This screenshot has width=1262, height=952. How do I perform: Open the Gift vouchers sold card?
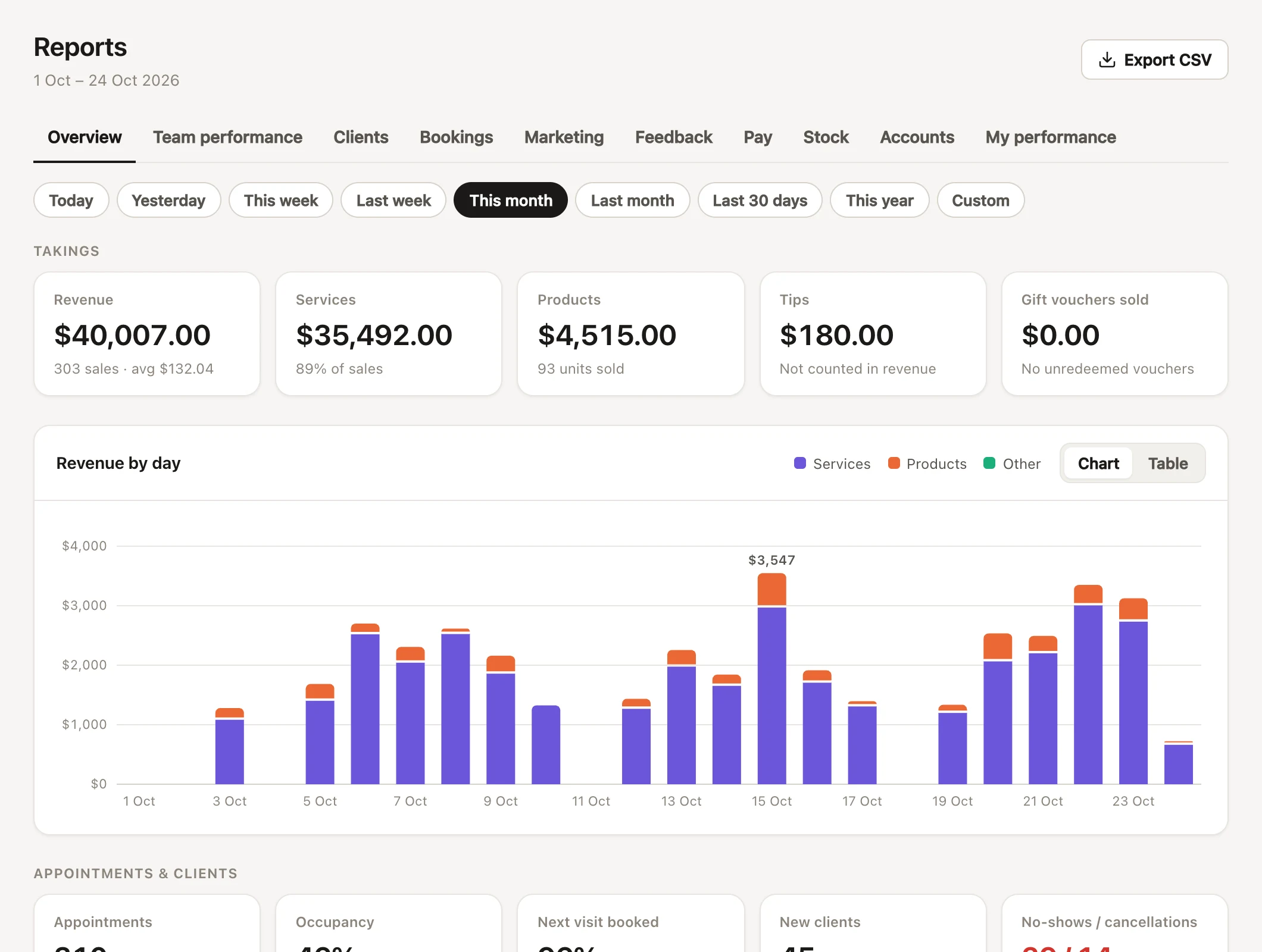tap(1115, 334)
